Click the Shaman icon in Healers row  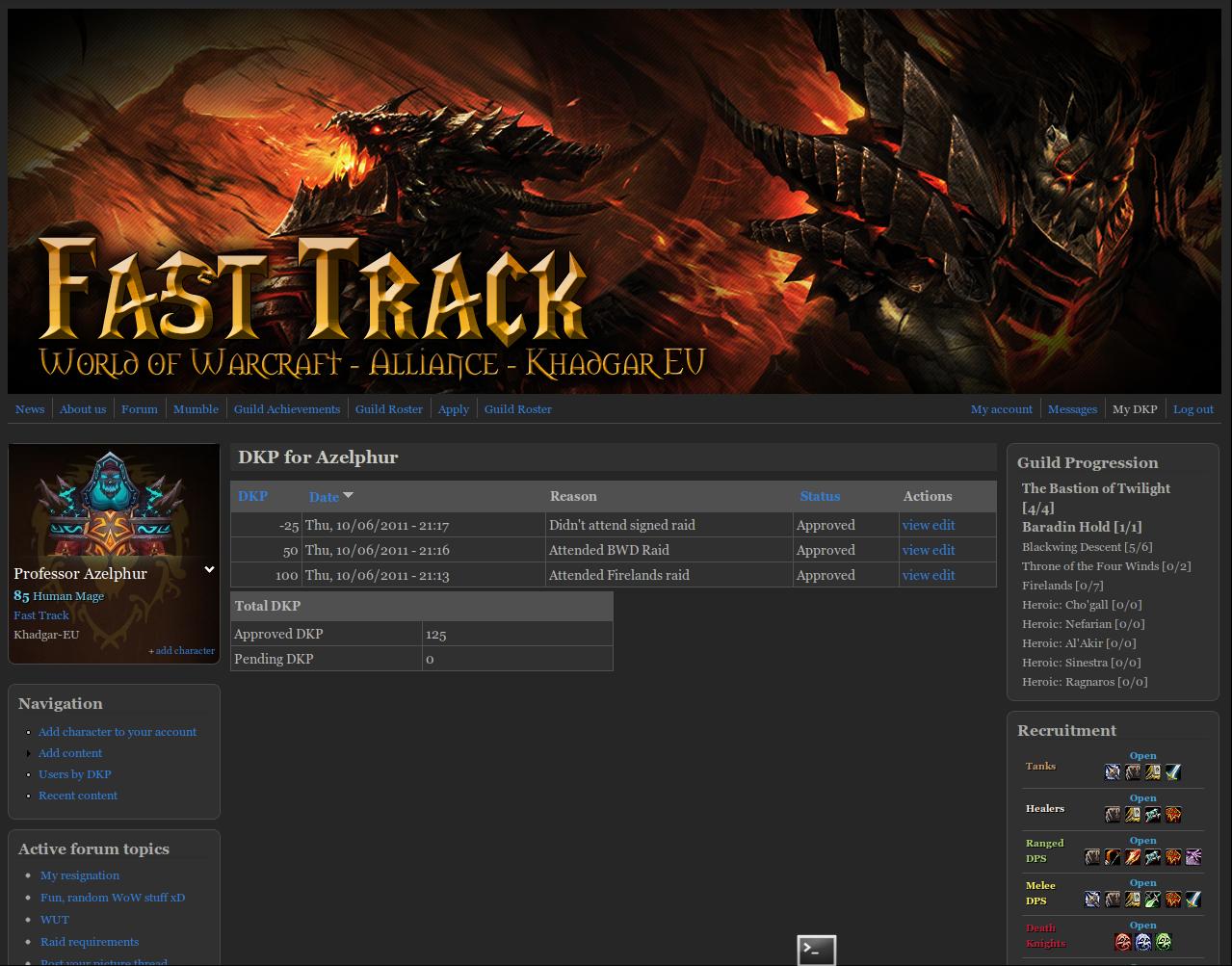1152,815
